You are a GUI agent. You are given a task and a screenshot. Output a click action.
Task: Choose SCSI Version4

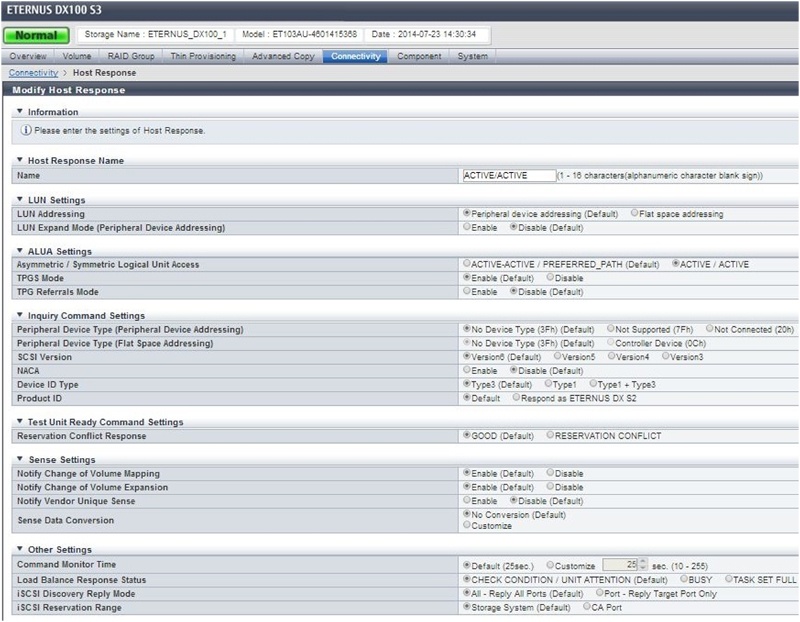point(611,356)
